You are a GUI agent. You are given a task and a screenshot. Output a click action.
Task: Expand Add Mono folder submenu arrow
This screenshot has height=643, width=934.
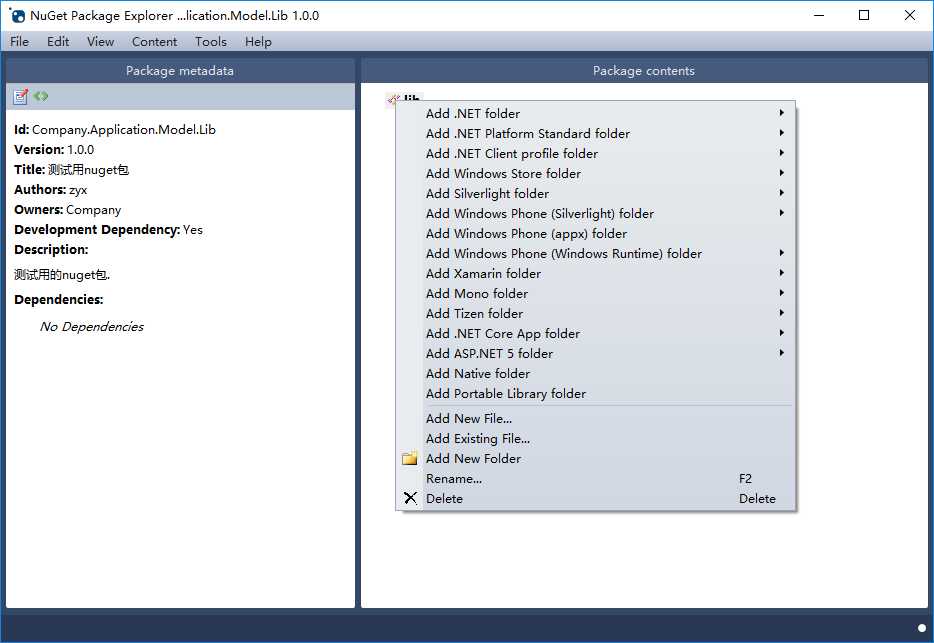(x=782, y=293)
